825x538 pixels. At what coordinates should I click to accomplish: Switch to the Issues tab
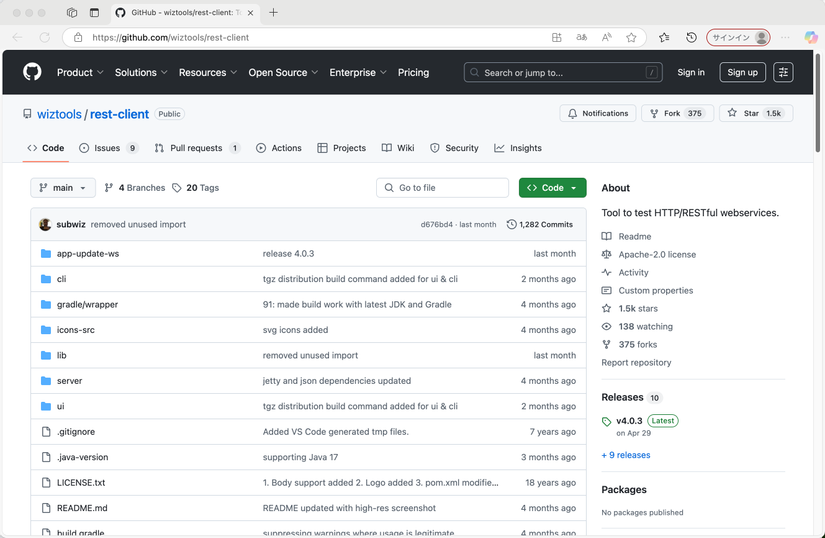point(108,148)
